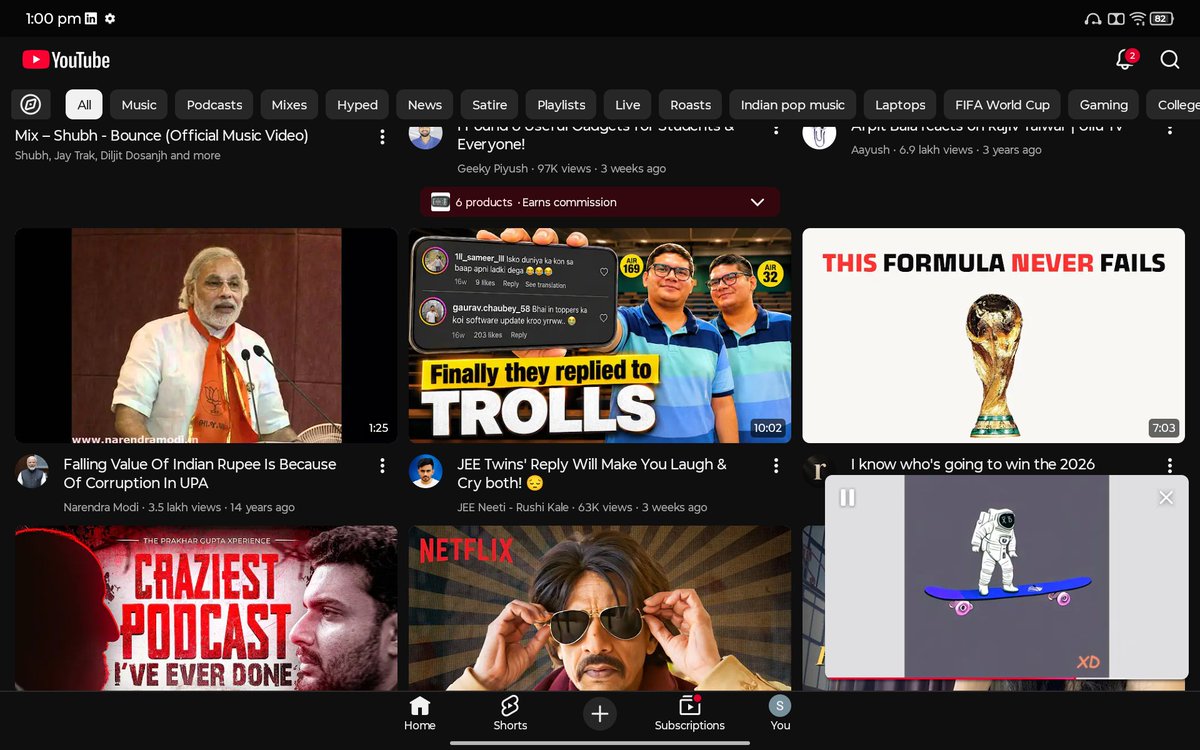Viewport: 1200px width, 750px height.
Task: Select the FIFA World Cup chip
Action: point(1002,104)
